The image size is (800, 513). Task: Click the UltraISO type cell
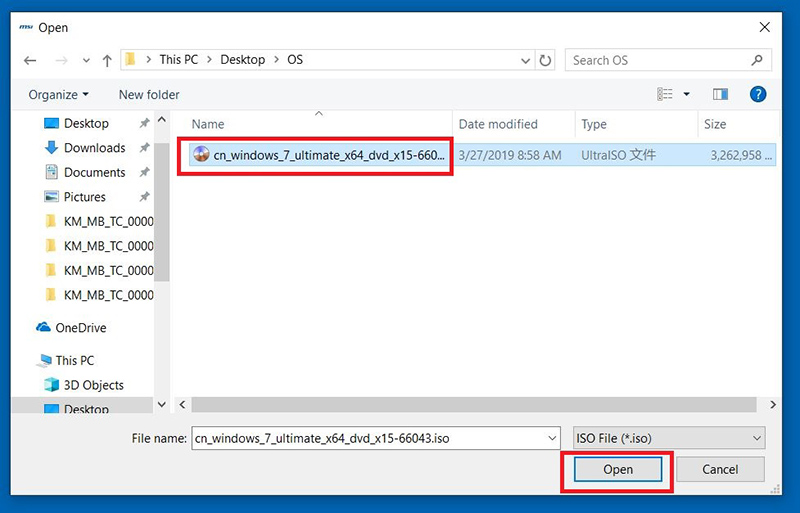(618, 155)
